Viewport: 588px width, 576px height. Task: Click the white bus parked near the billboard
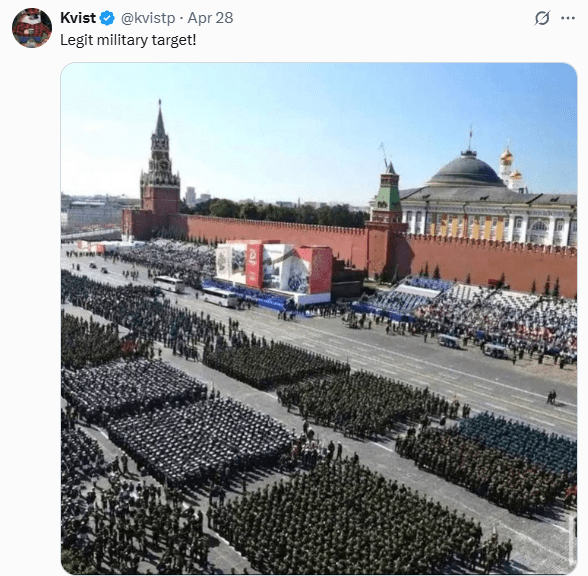click(x=219, y=297)
